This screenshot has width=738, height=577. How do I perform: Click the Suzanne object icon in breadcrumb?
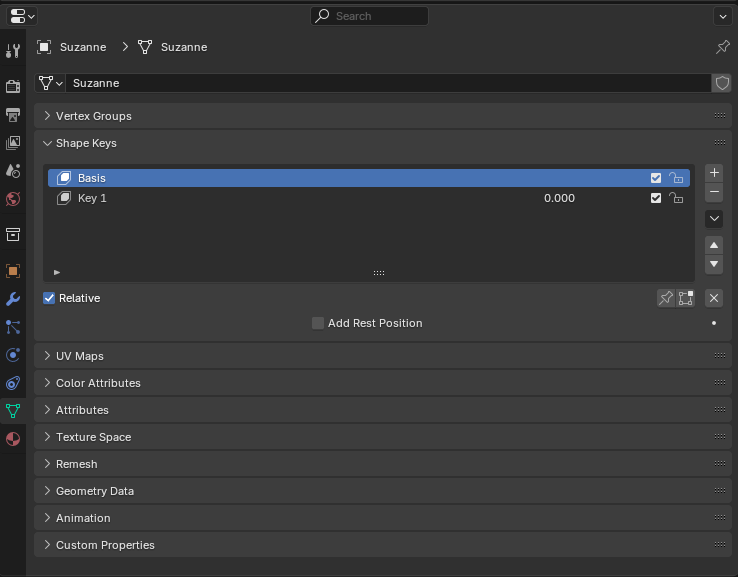[44, 47]
